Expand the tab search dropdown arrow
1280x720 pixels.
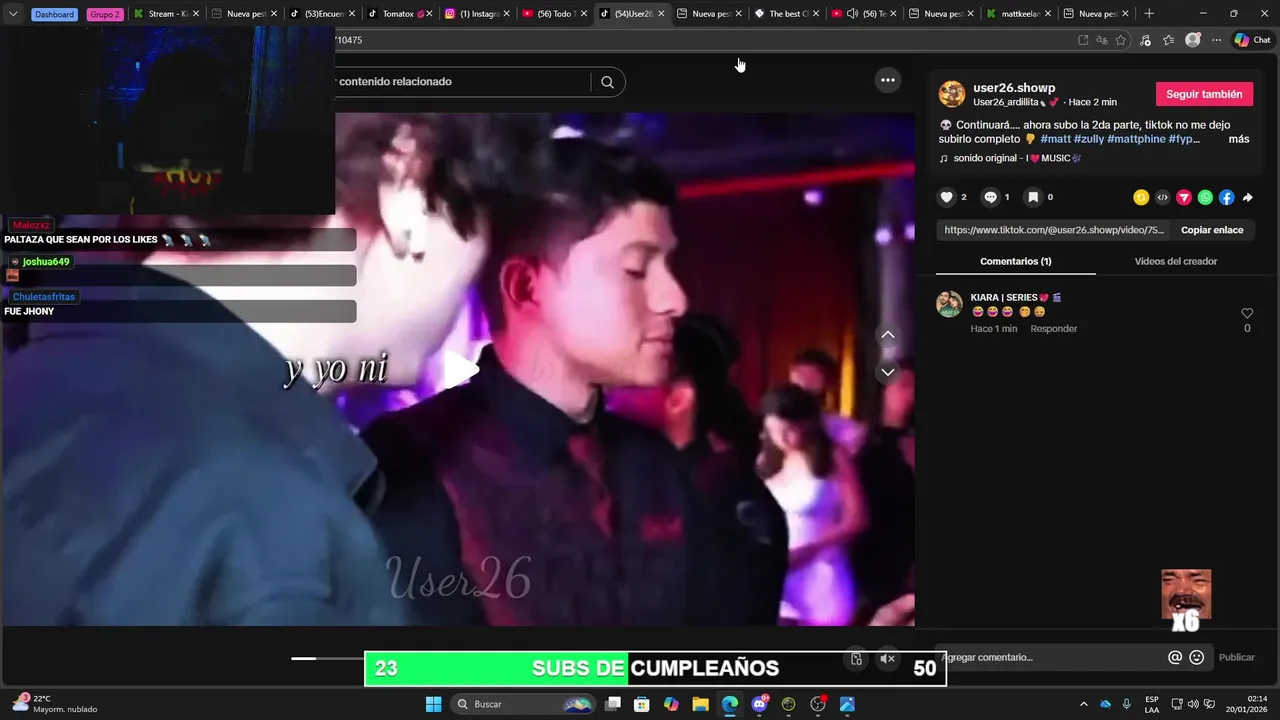(x=13, y=14)
